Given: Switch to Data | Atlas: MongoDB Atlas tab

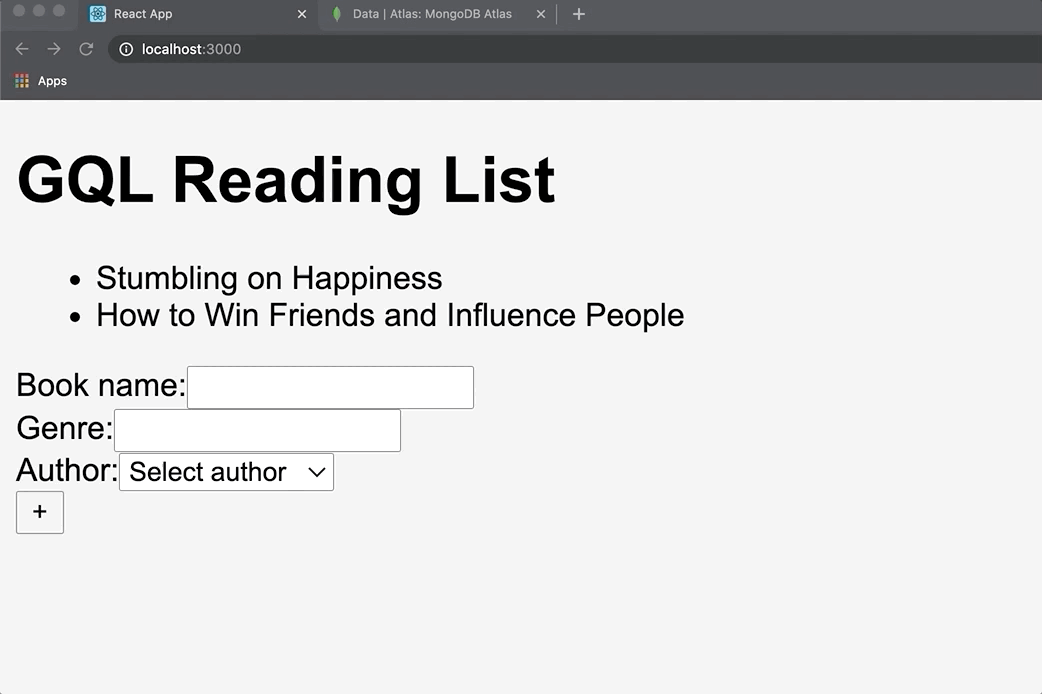Looking at the screenshot, I should pos(432,14).
